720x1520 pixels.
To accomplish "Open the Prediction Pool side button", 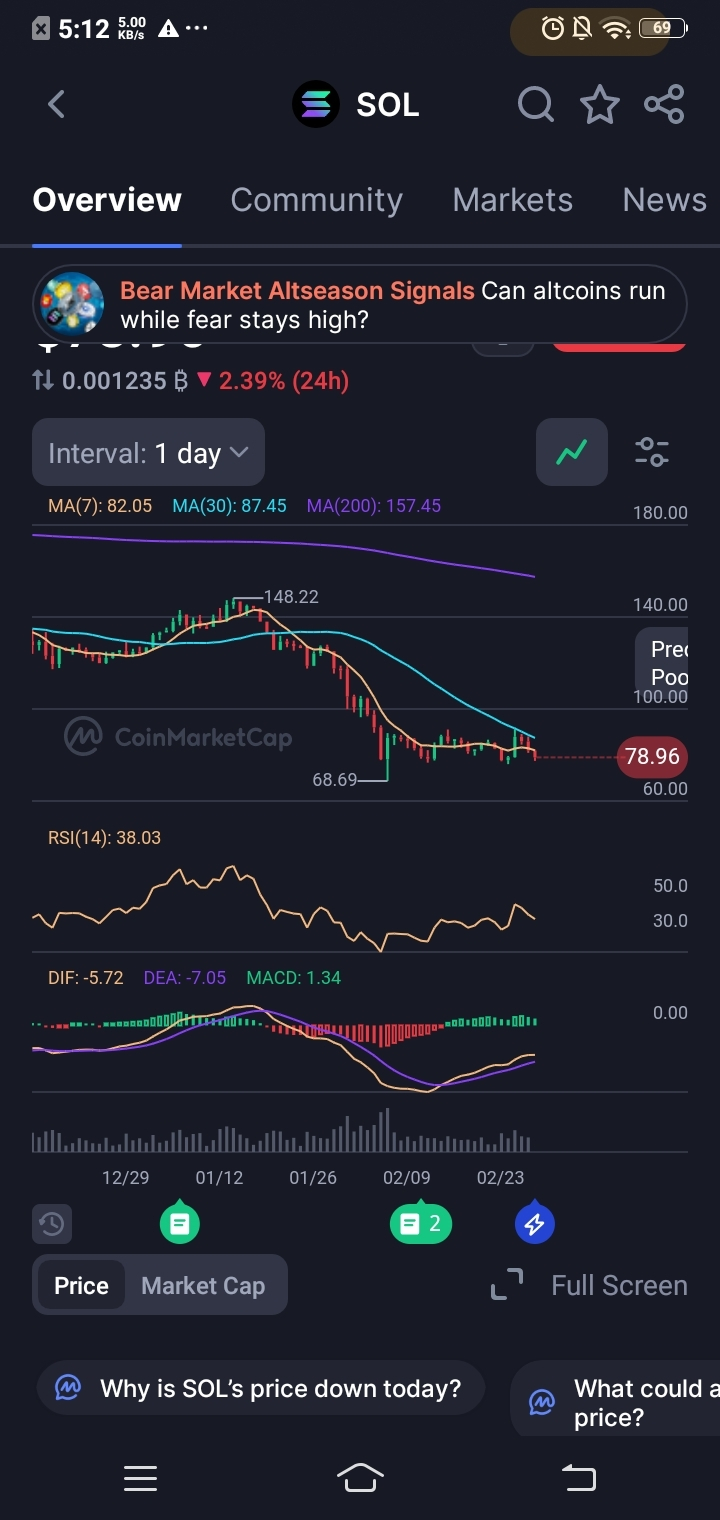I will 664,664.
